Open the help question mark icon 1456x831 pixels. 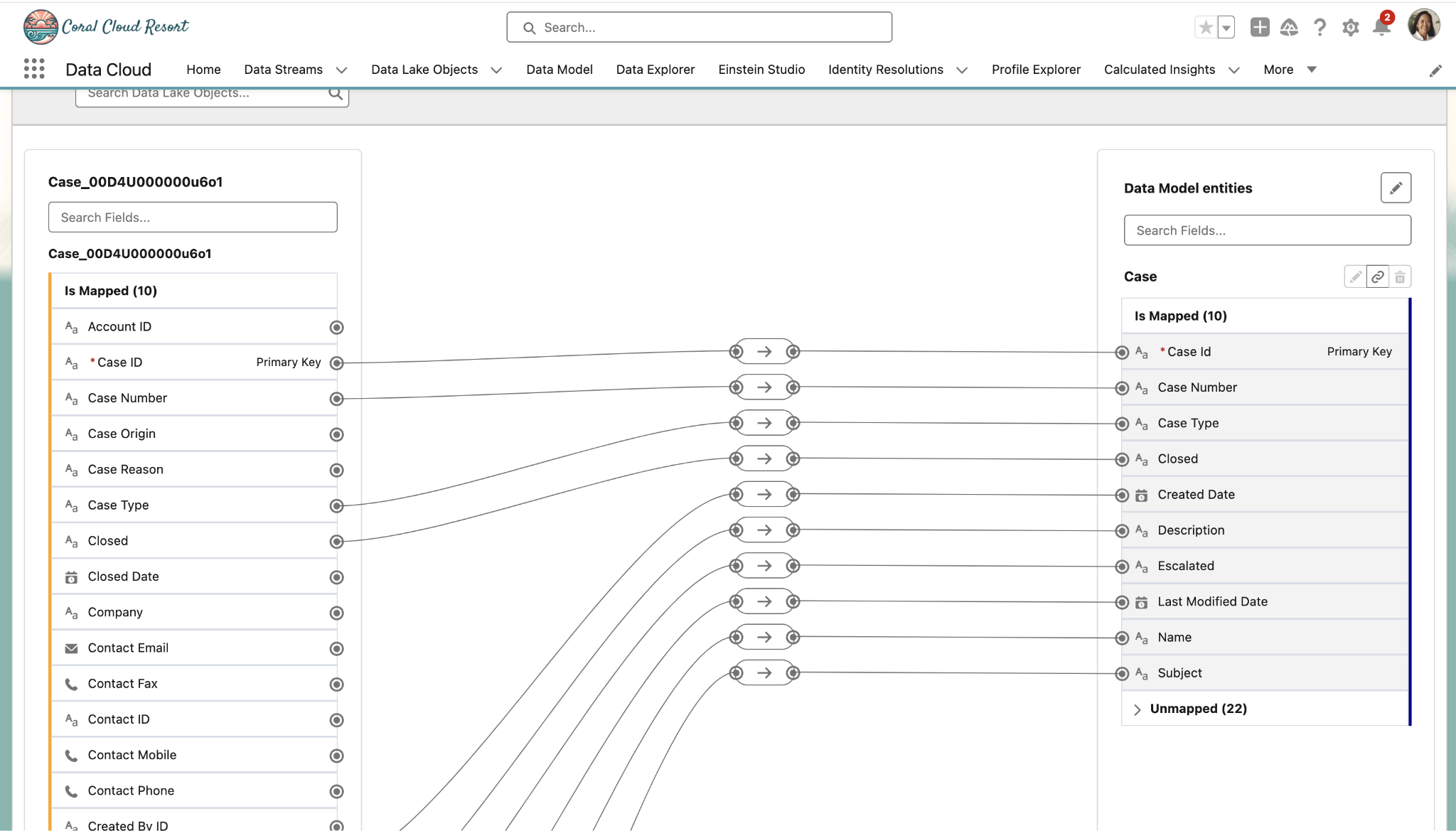[x=1319, y=28]
